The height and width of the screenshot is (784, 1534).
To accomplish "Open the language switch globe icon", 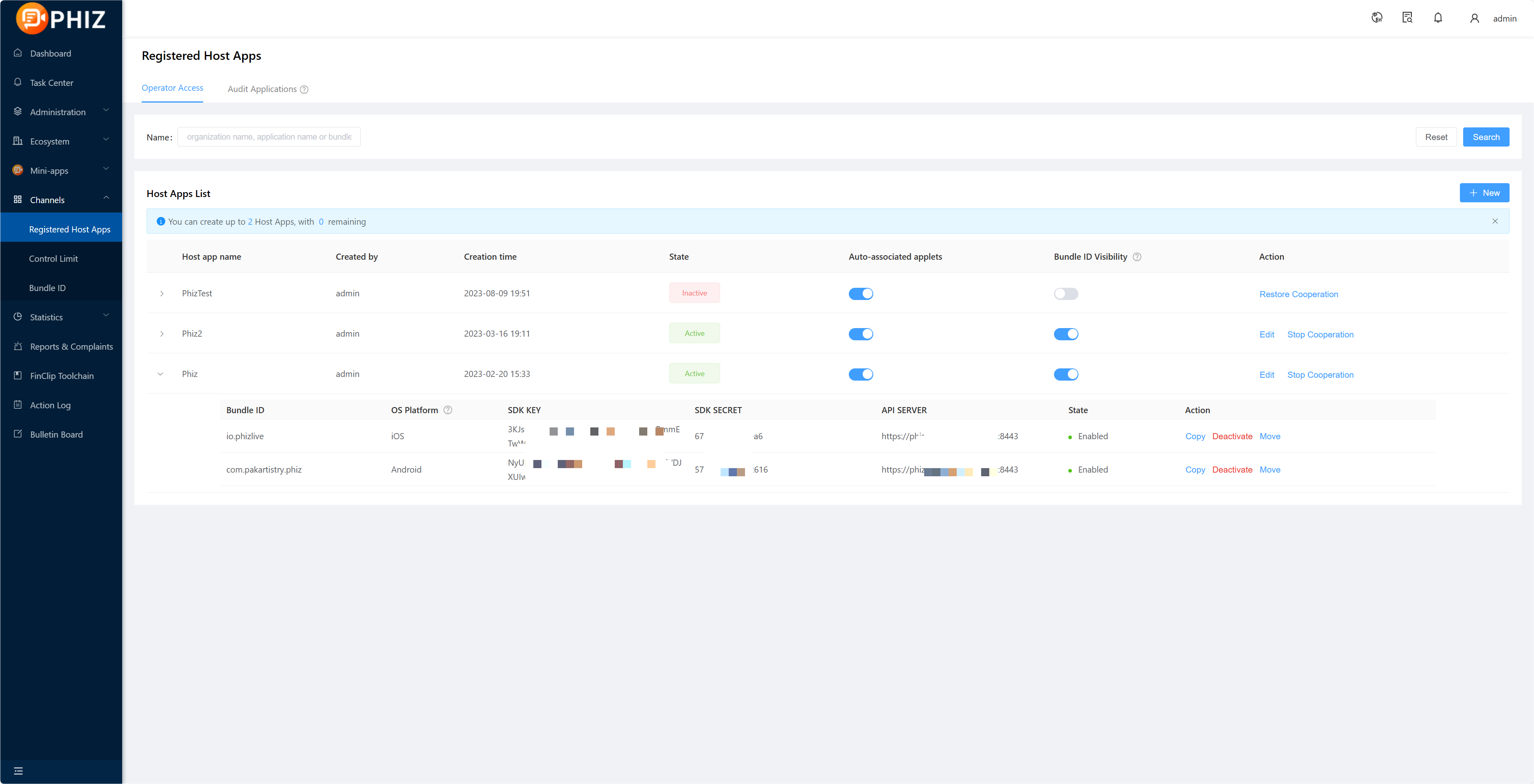I will tap(1377, 18).
